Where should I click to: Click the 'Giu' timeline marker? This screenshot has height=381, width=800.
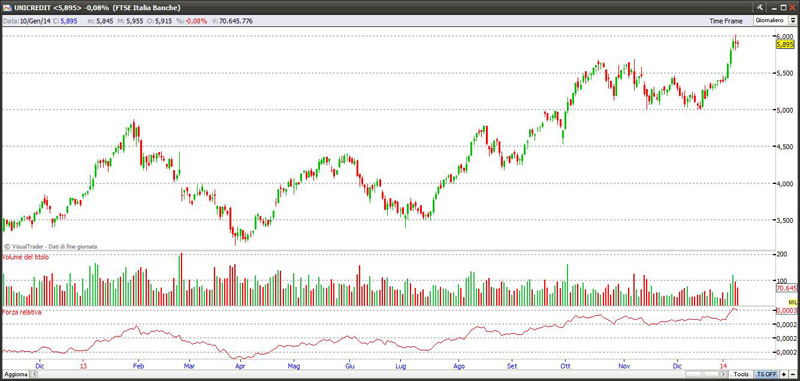pyautogui.click(x=349, y=366)
